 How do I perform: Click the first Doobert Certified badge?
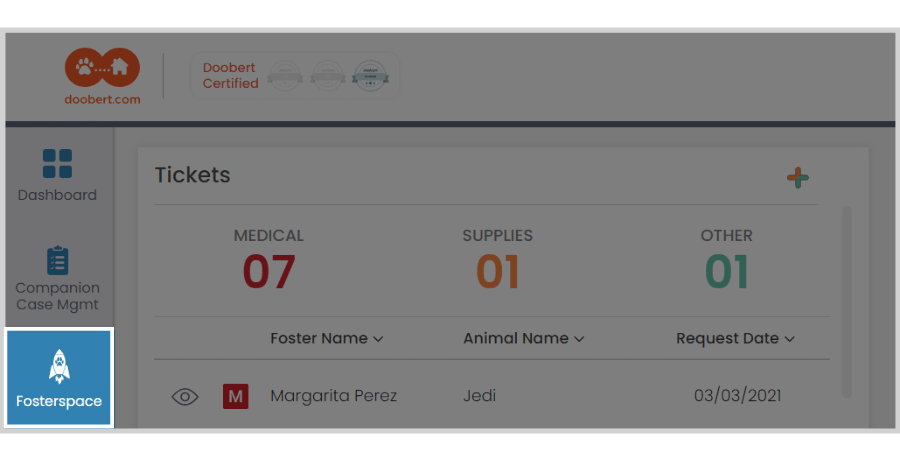coord(285,76)
